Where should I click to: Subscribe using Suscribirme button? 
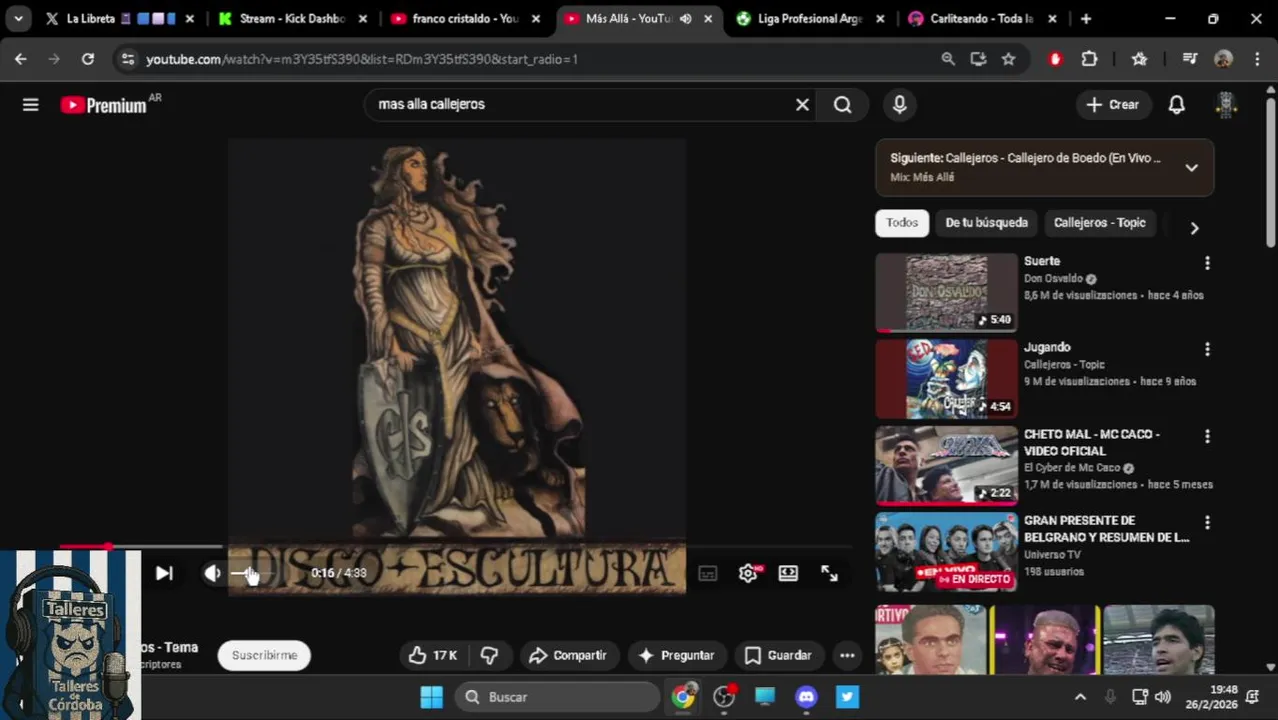point(264,655)
